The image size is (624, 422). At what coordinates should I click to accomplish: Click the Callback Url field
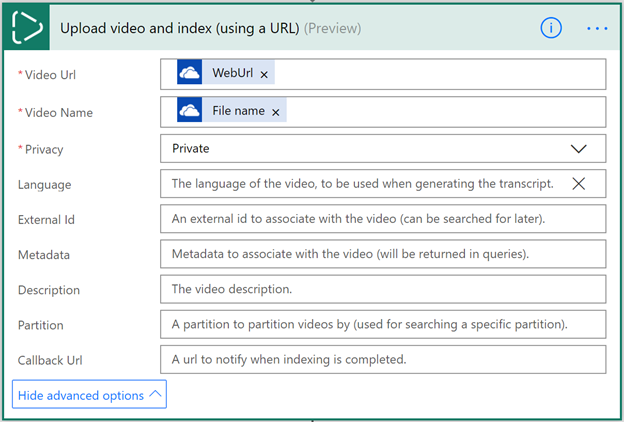tap(382, 359)
